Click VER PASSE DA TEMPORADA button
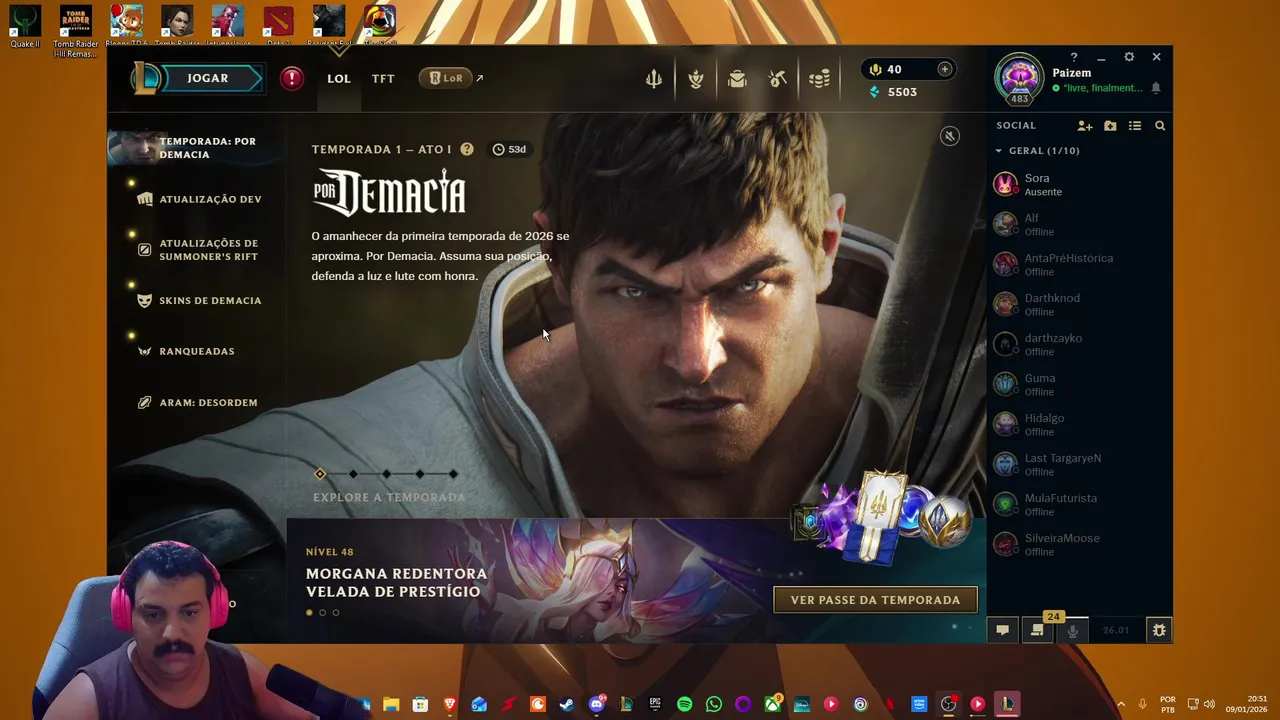Screen dimensions: 1280x720 (x=875, y=600)
